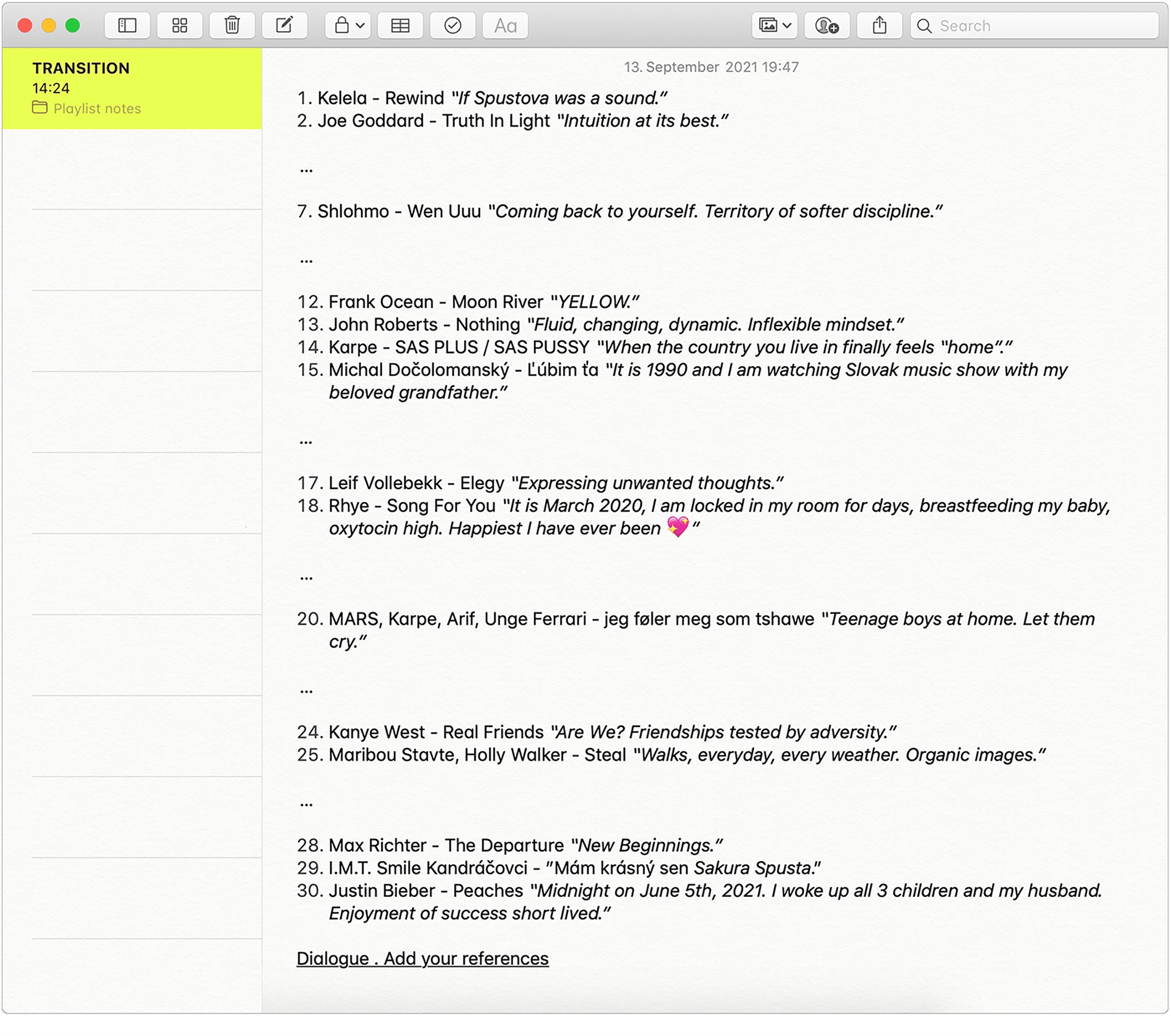Click the sparkling heart emoji
Viewport: 1171px width, 1036px height.
tap(678, 526)
